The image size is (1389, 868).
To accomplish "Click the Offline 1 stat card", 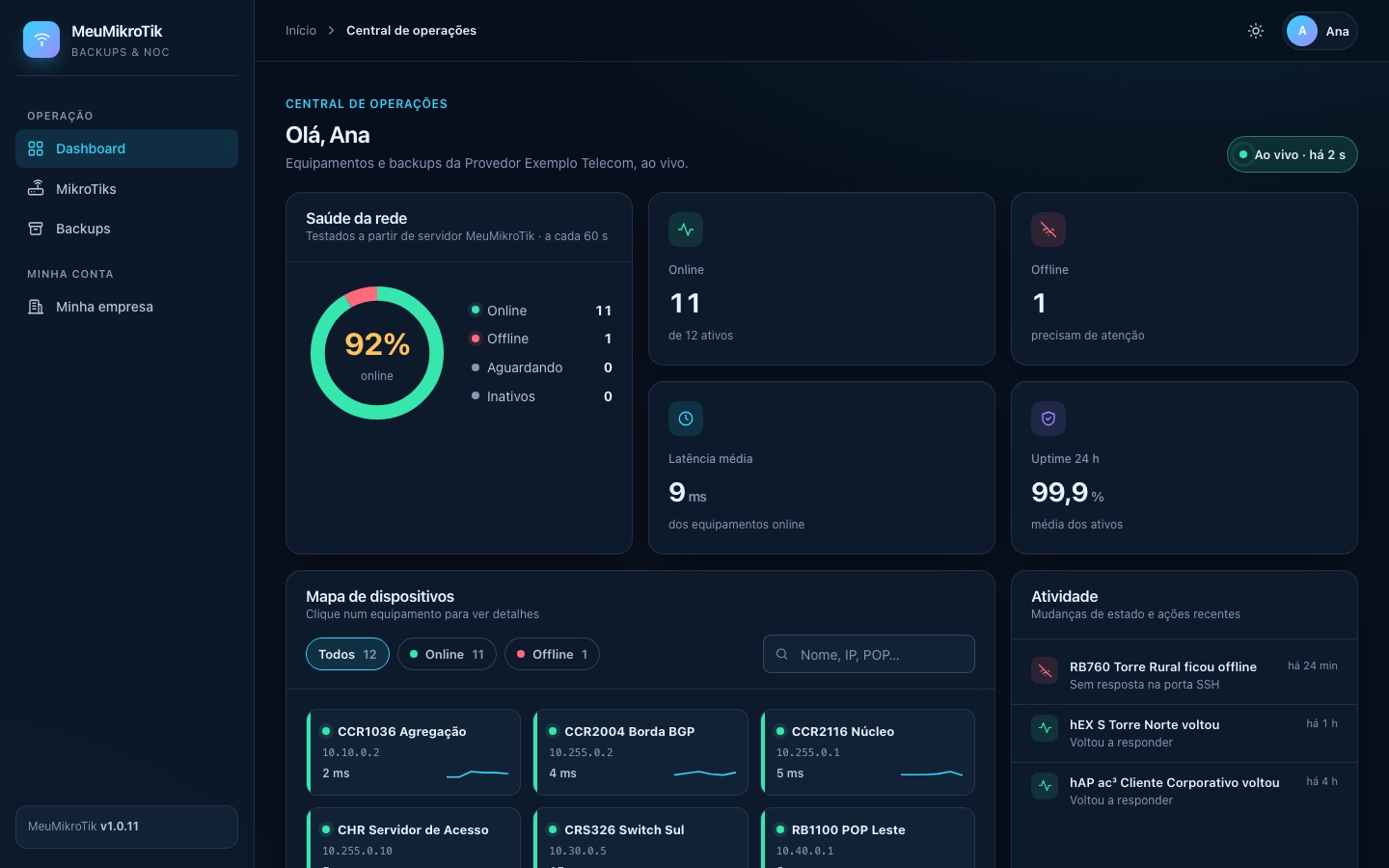I will tap(1185, 279).
